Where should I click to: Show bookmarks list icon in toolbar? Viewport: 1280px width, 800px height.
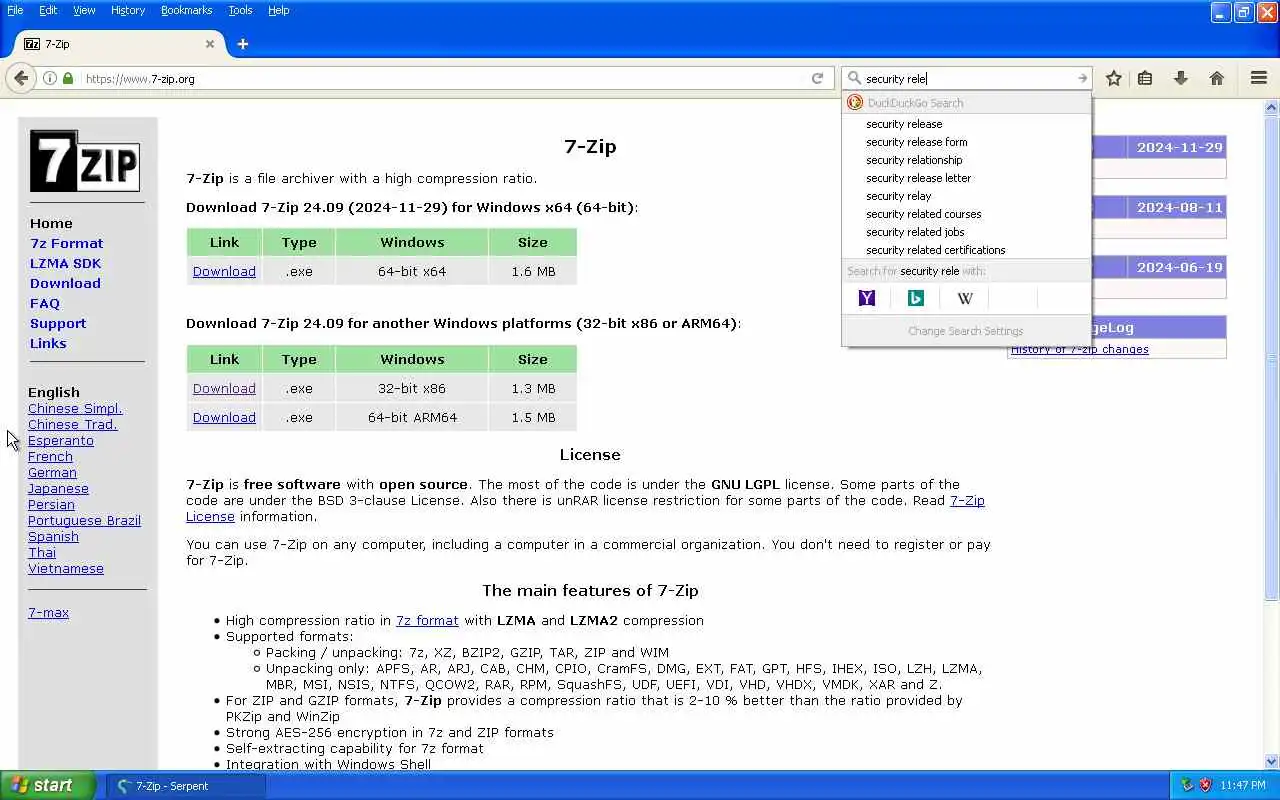click(x=1145, y=78)
